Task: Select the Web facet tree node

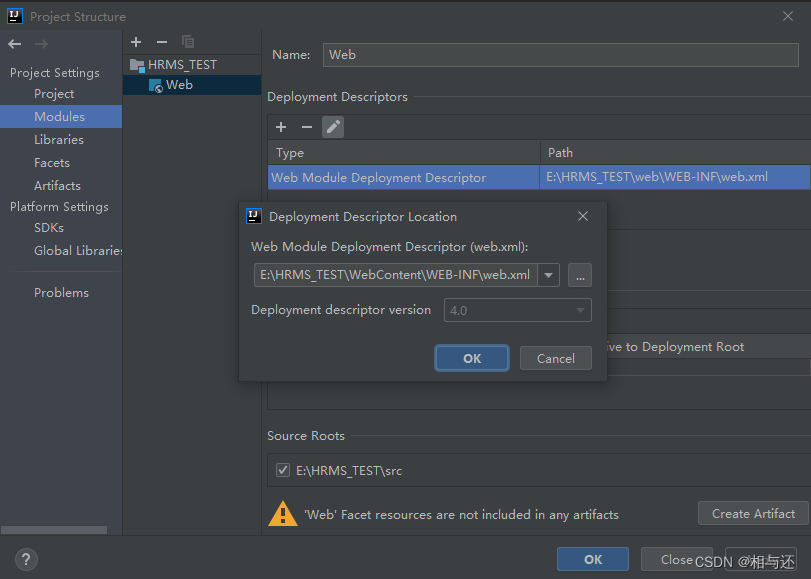Action: (192, 85)
